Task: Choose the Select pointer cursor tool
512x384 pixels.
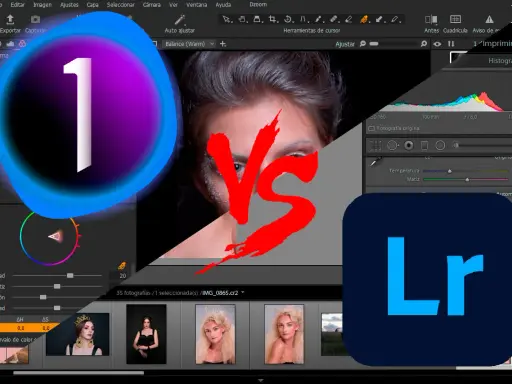Action: [227, 20]
